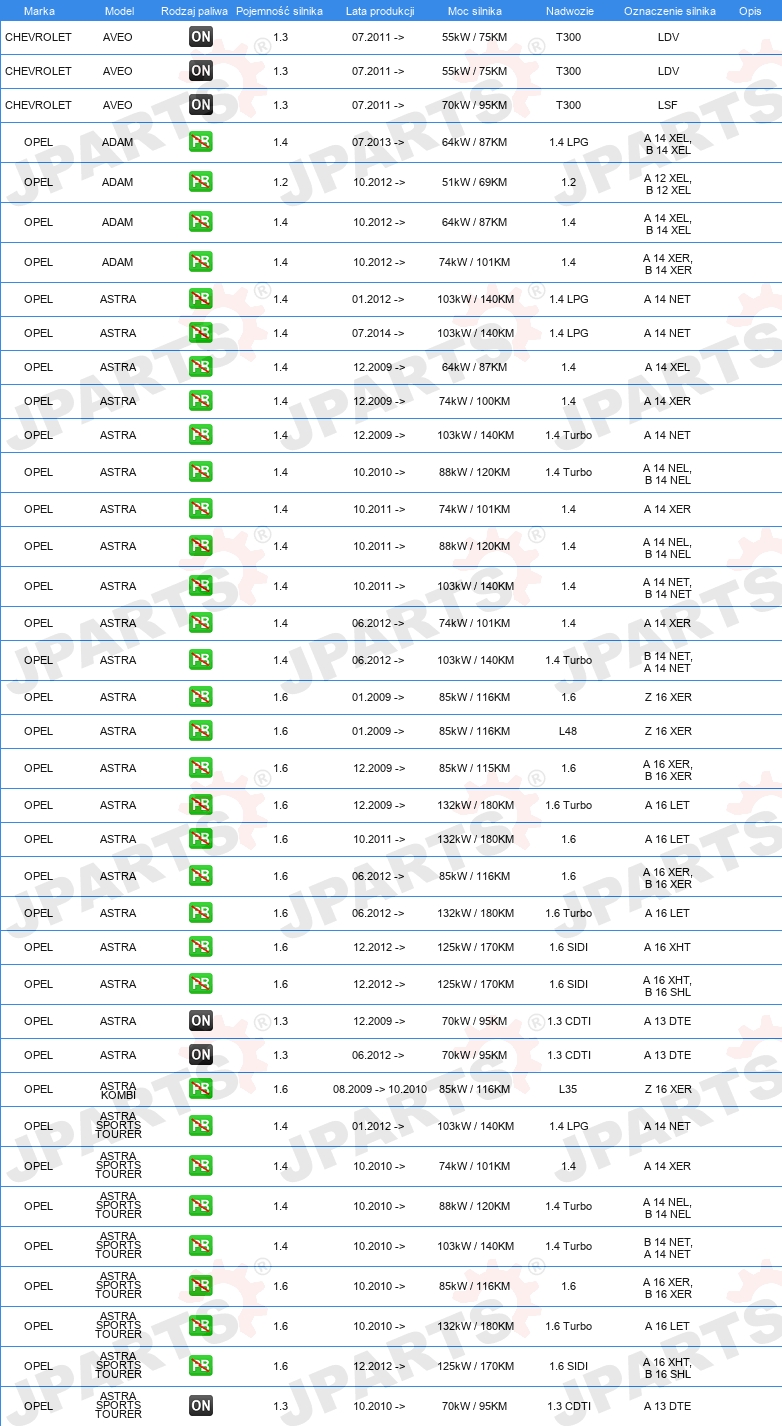Select the Pojemność silnika column header

(x=280, y=11)
